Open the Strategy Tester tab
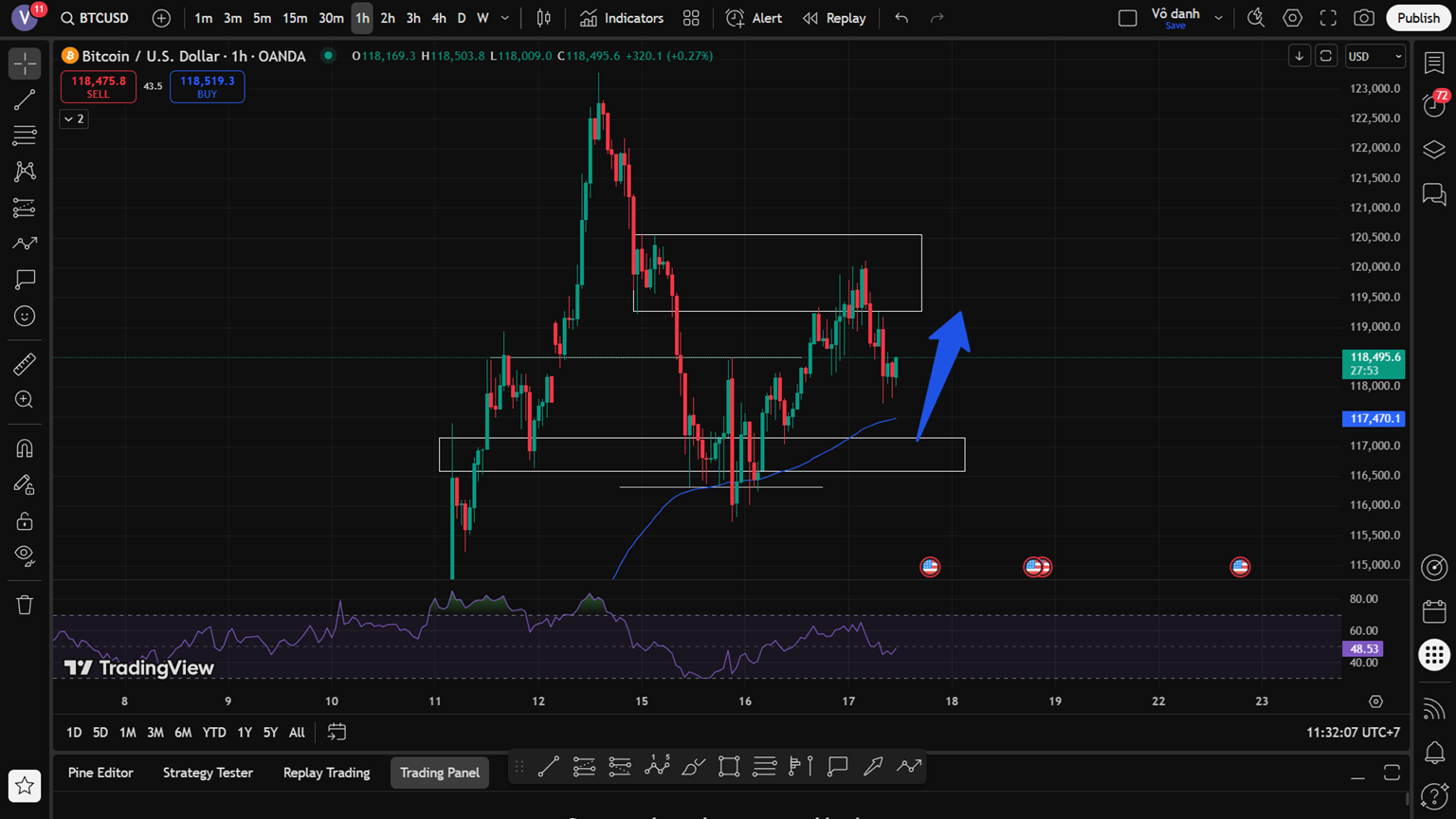Viewport: 1456px width, 819px height. (x=208, y=773)
